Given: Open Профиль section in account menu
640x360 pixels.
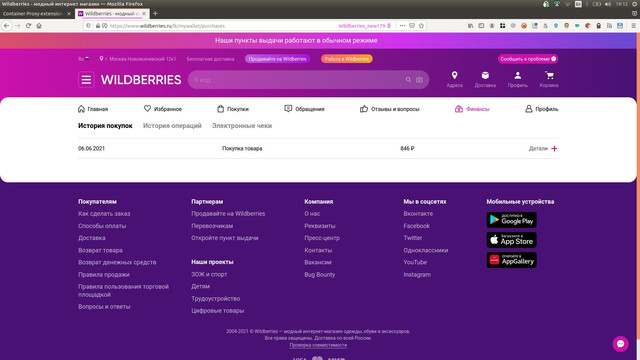Looking at the screenshot, I should [x=542, y=109].
